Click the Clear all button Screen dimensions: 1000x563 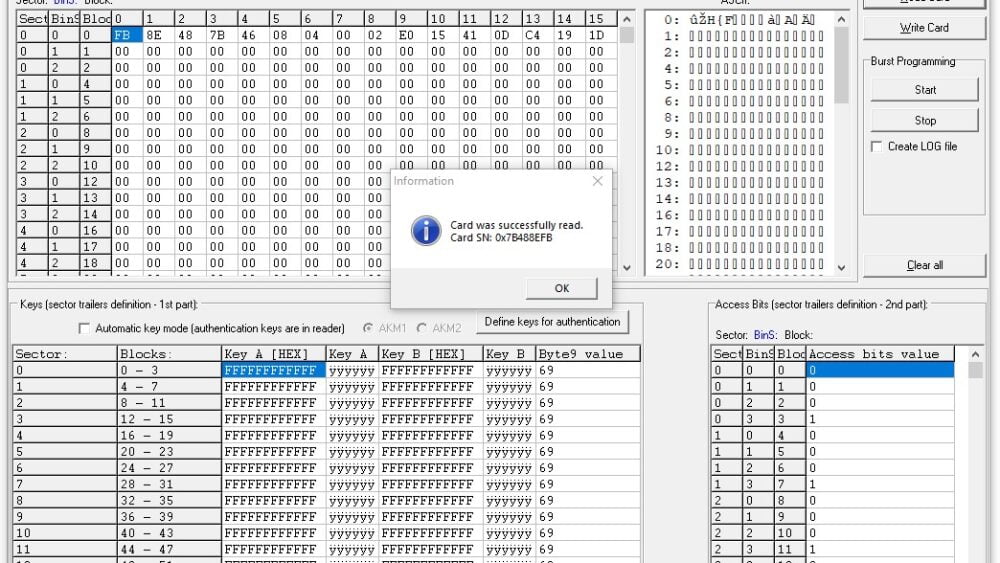[x=923, y=265]
